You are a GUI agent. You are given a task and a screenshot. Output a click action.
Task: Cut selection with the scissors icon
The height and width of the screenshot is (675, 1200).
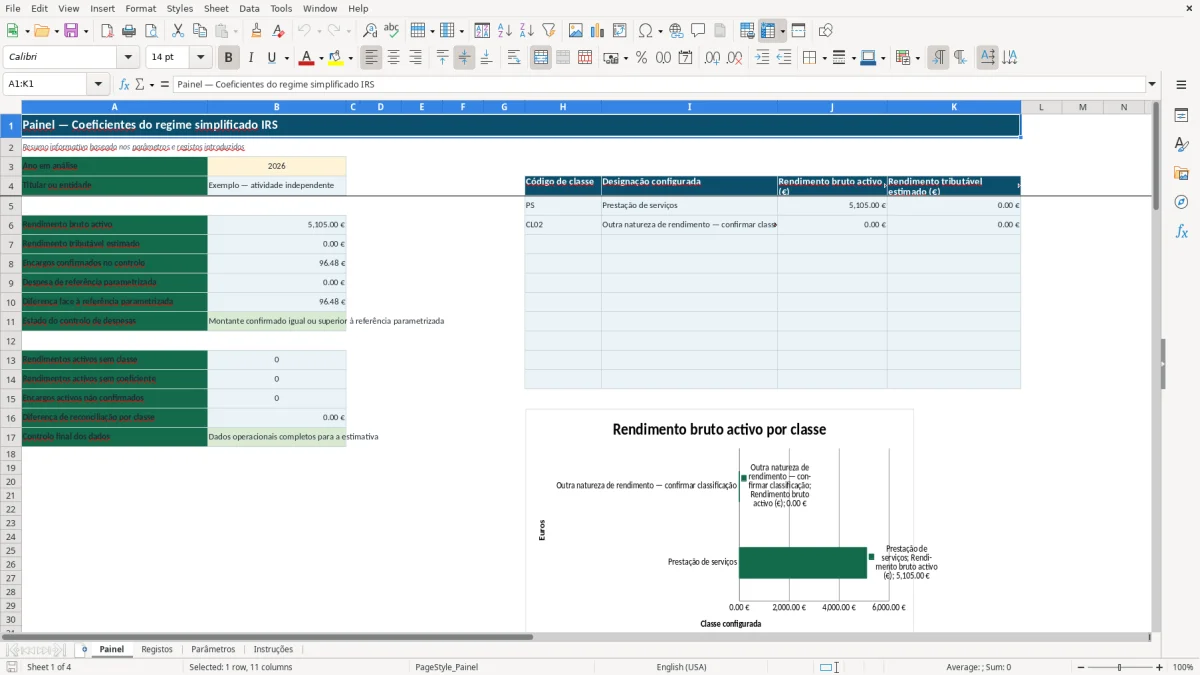point(178,31)
